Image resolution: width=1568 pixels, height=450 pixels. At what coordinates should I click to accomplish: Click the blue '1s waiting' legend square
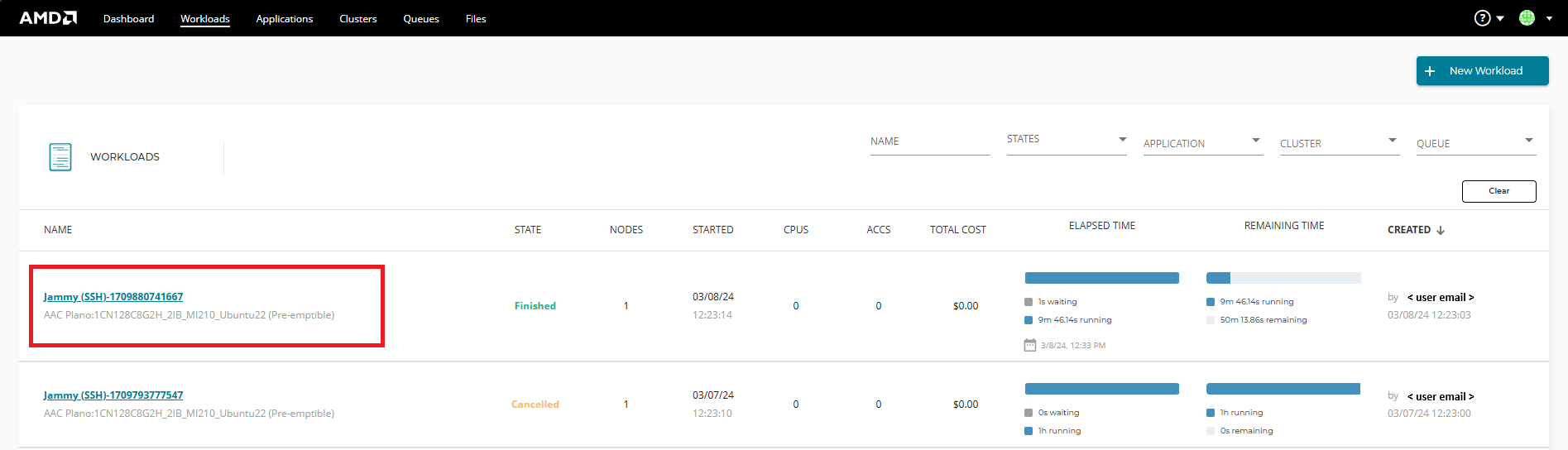click(x=1029, y=302)
